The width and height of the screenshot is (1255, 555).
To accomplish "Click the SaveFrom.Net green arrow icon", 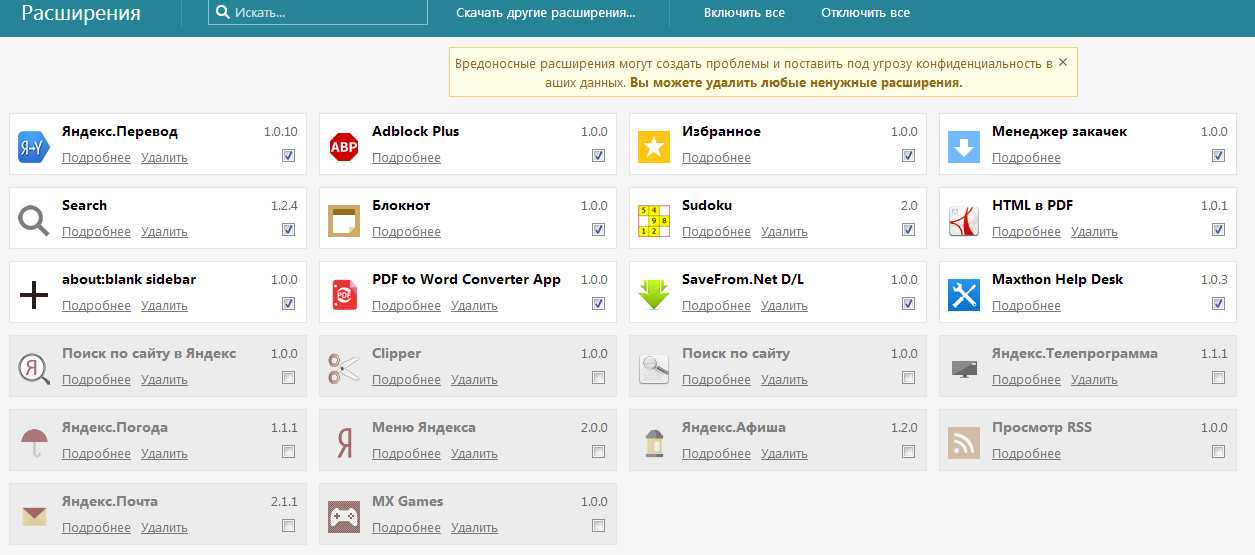I will click(654, 295).
